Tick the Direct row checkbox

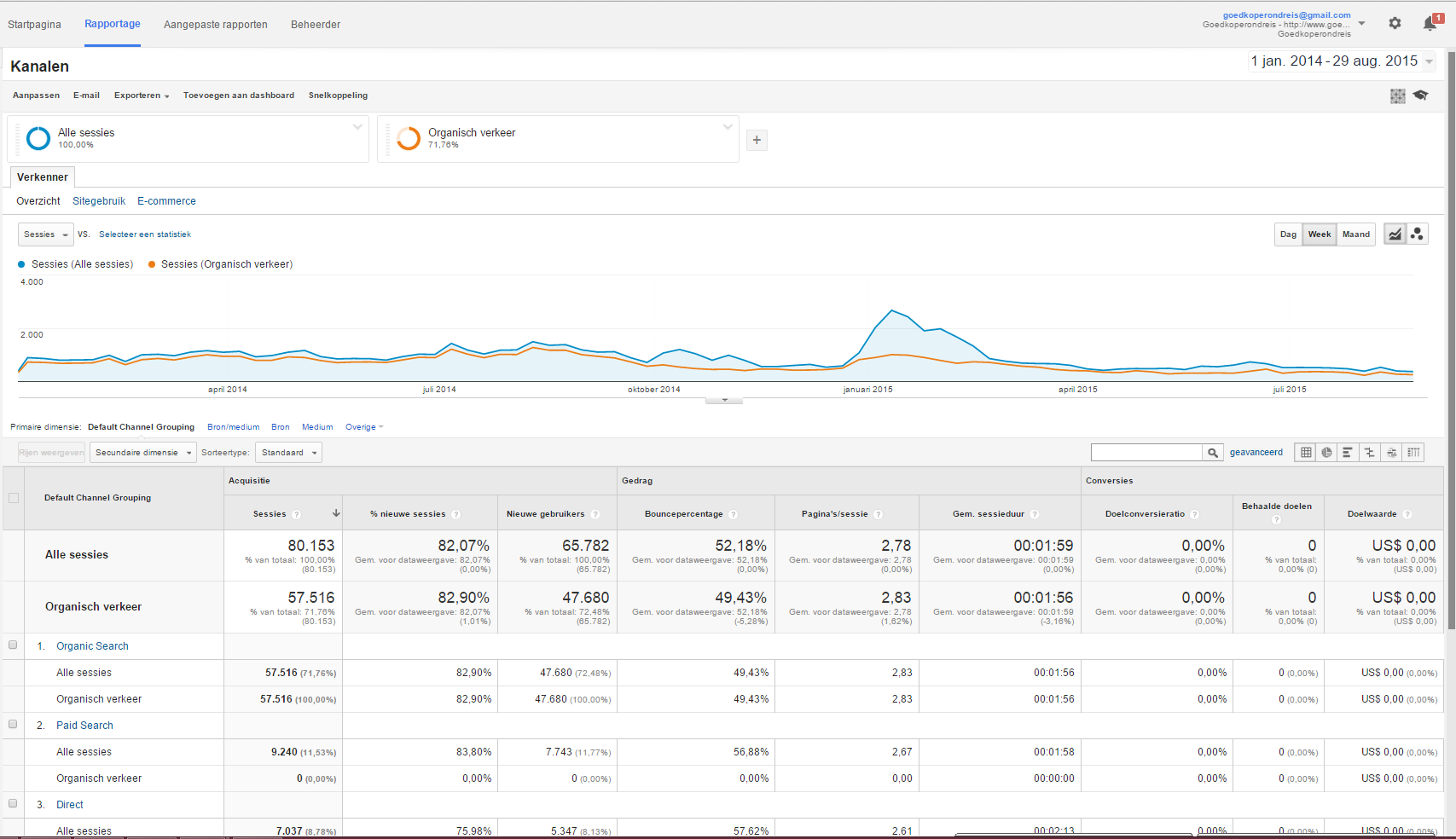click(13, 803)
